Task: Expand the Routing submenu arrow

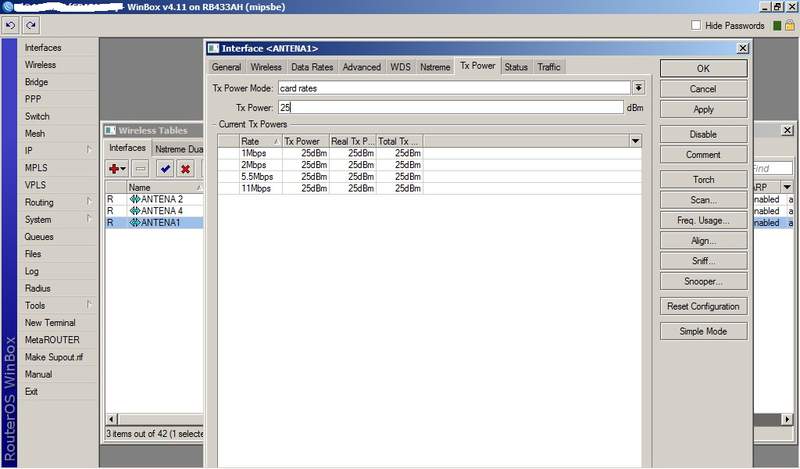Action: 89,202
